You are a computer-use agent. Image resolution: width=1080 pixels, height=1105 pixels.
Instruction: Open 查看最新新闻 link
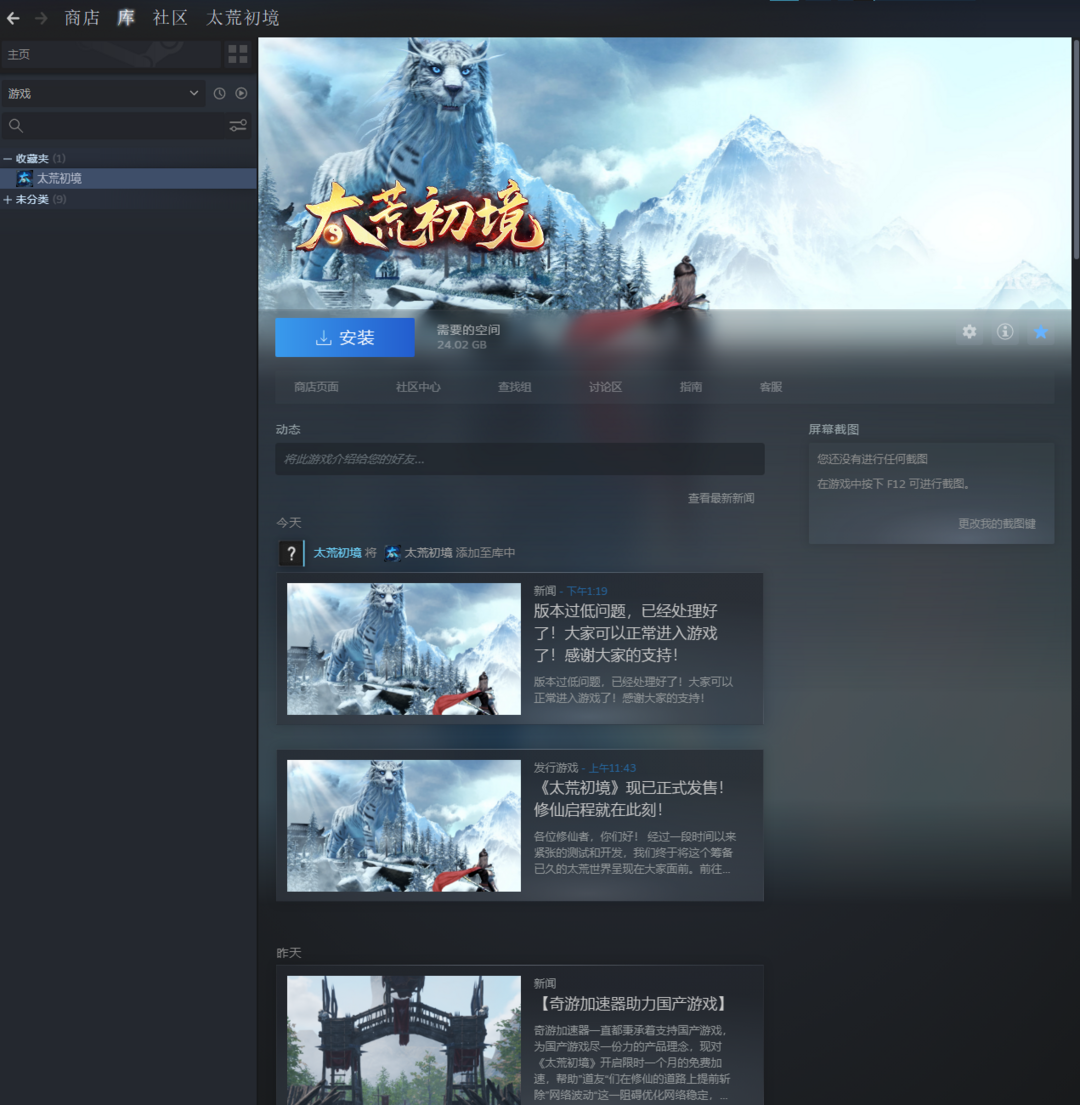click(720, 498)
